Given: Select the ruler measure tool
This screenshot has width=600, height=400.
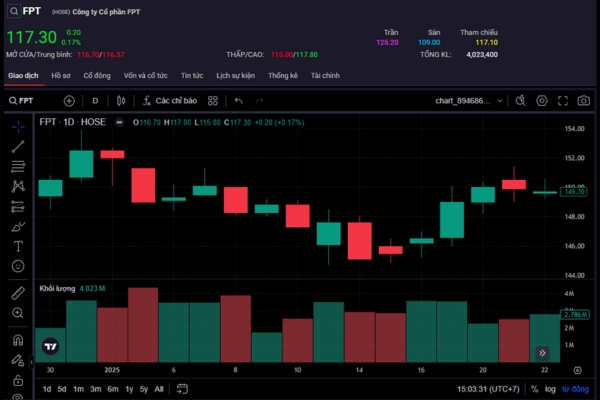Looking at the screenshot, I should pos(18,293).
